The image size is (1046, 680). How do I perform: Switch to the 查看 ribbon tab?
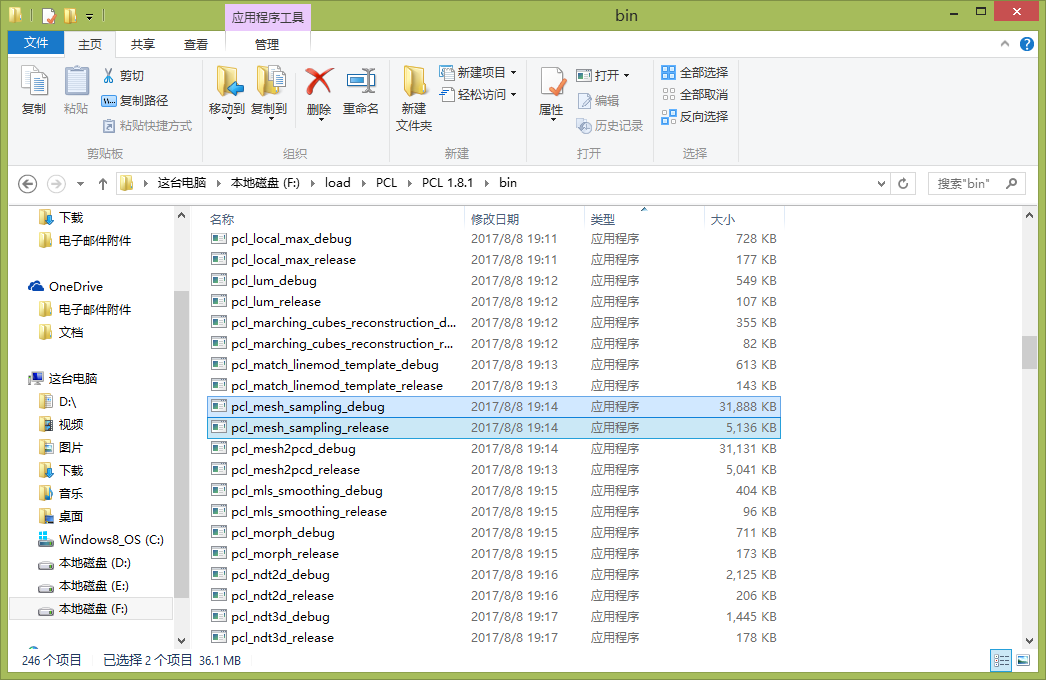[x=196, y=44]
